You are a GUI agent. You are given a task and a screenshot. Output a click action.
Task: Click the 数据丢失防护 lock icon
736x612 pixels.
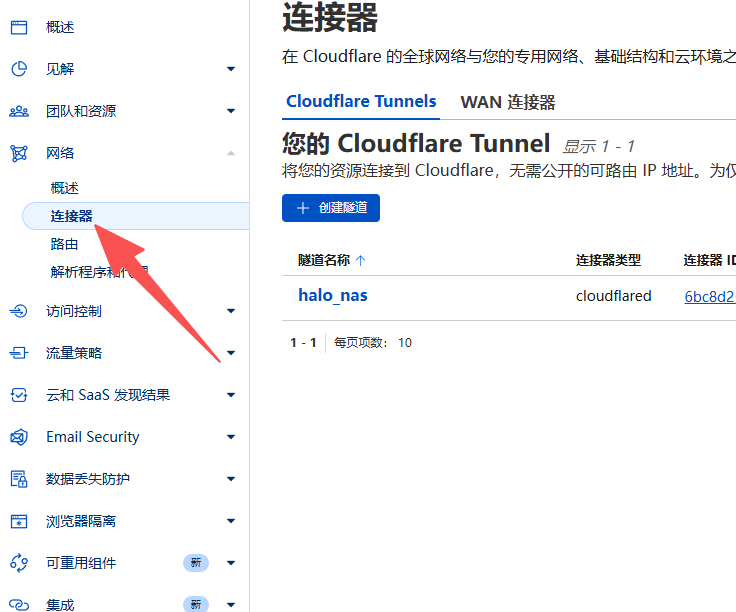click(19, 479)
